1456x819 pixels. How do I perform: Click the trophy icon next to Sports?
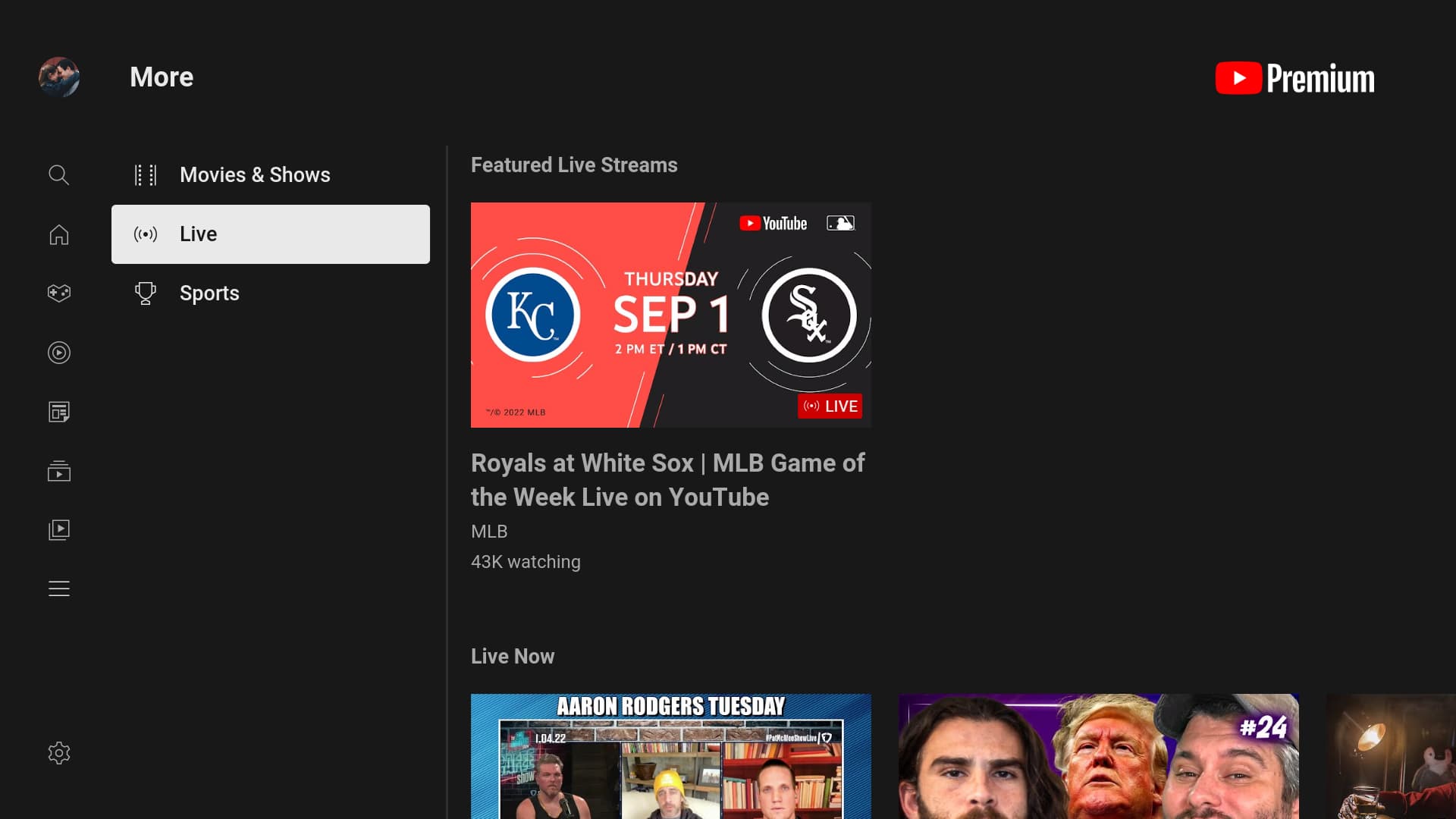(x=145, y=293)
